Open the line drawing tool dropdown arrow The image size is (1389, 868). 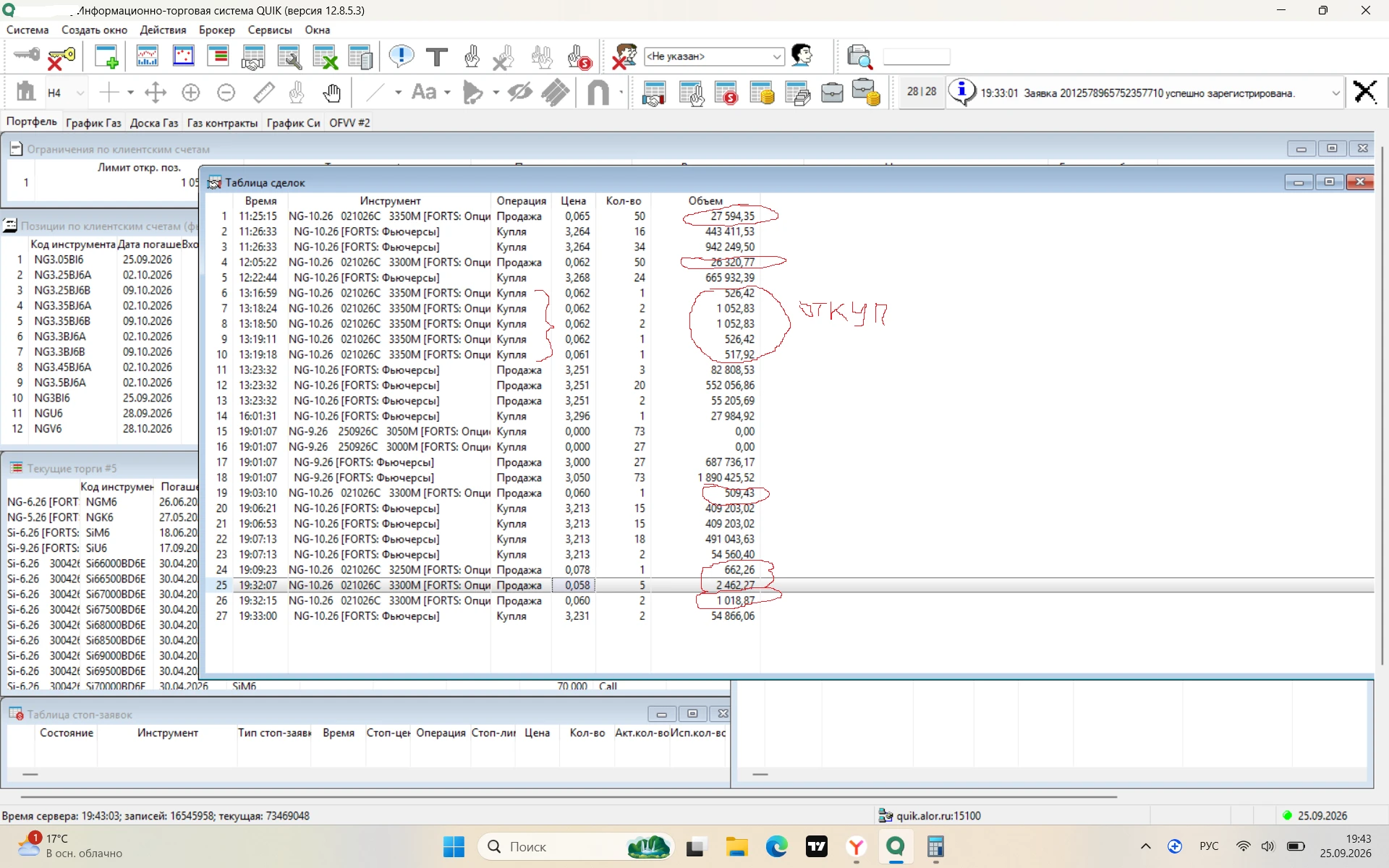(398, 93)
